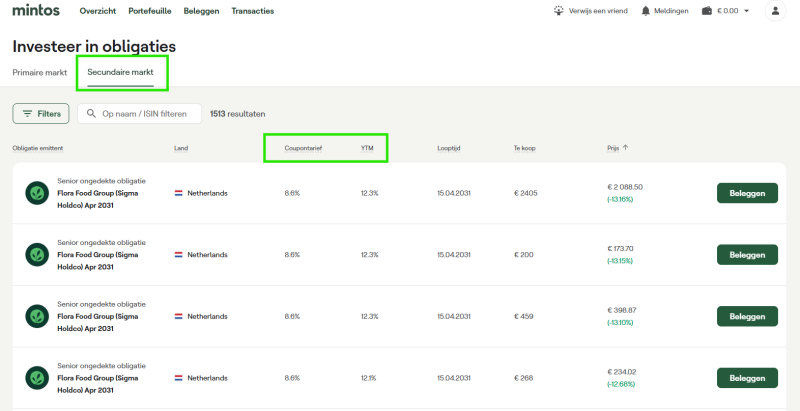Click the Netherlands flag in € 2405 row
Screen dimensions: 800x411
pos(179,193)
